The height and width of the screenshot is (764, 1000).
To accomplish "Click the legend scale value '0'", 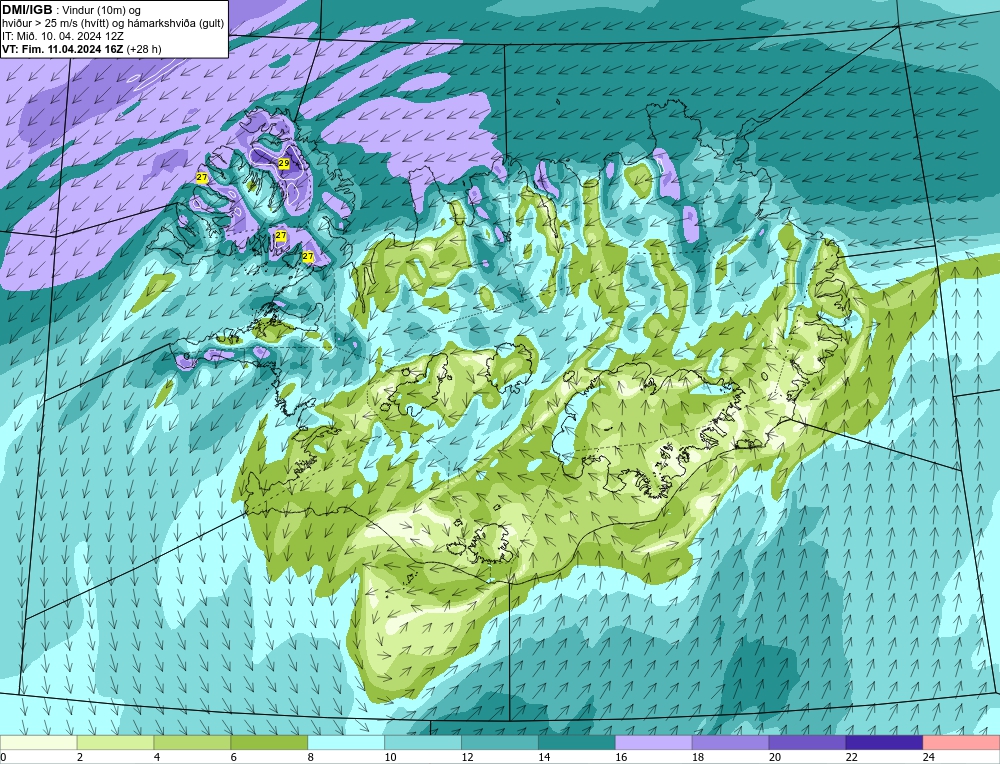I will [3, 757].
